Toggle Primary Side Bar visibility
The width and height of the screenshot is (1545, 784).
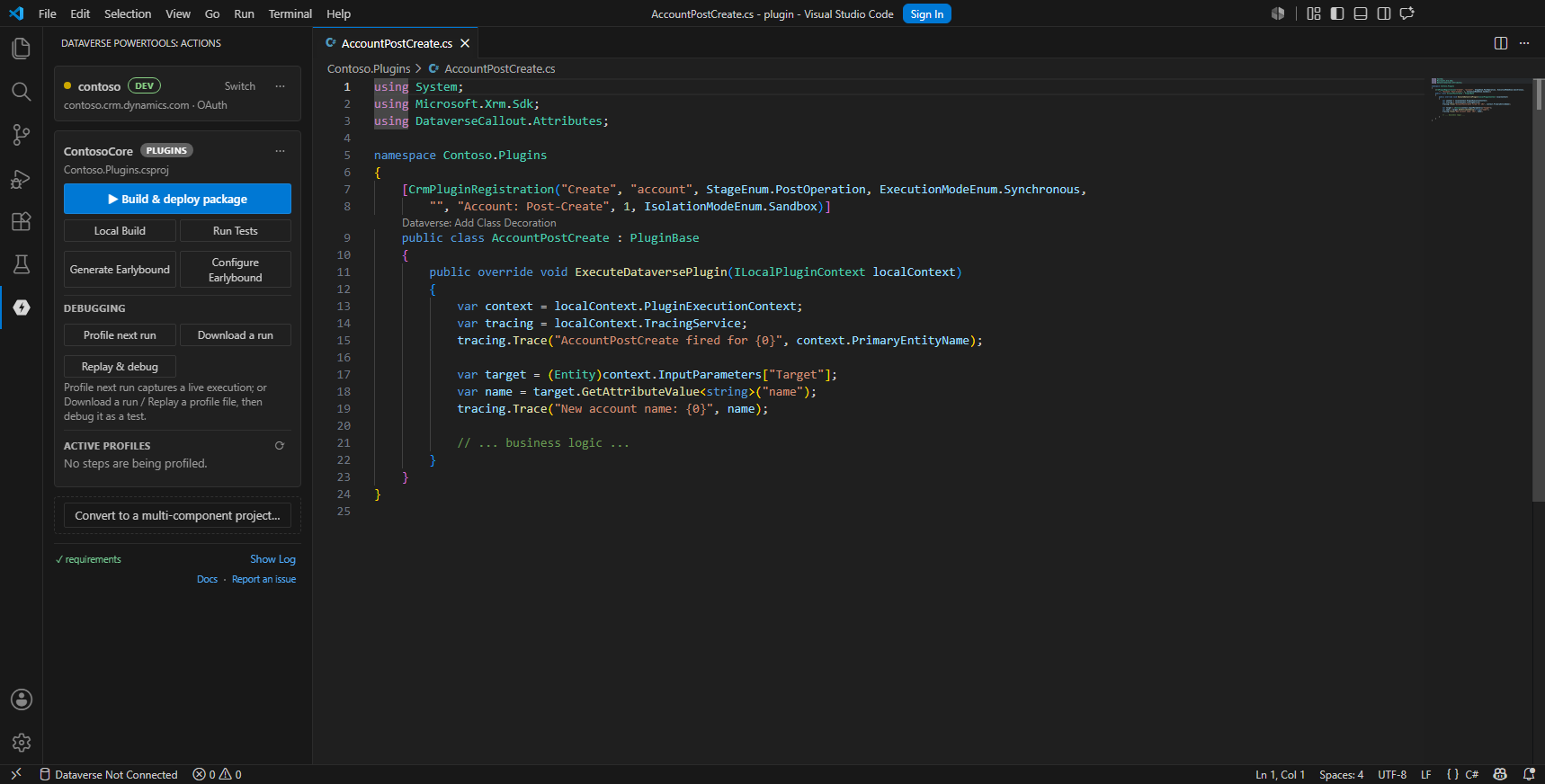pyautogui.click(x=1337, y=13)
